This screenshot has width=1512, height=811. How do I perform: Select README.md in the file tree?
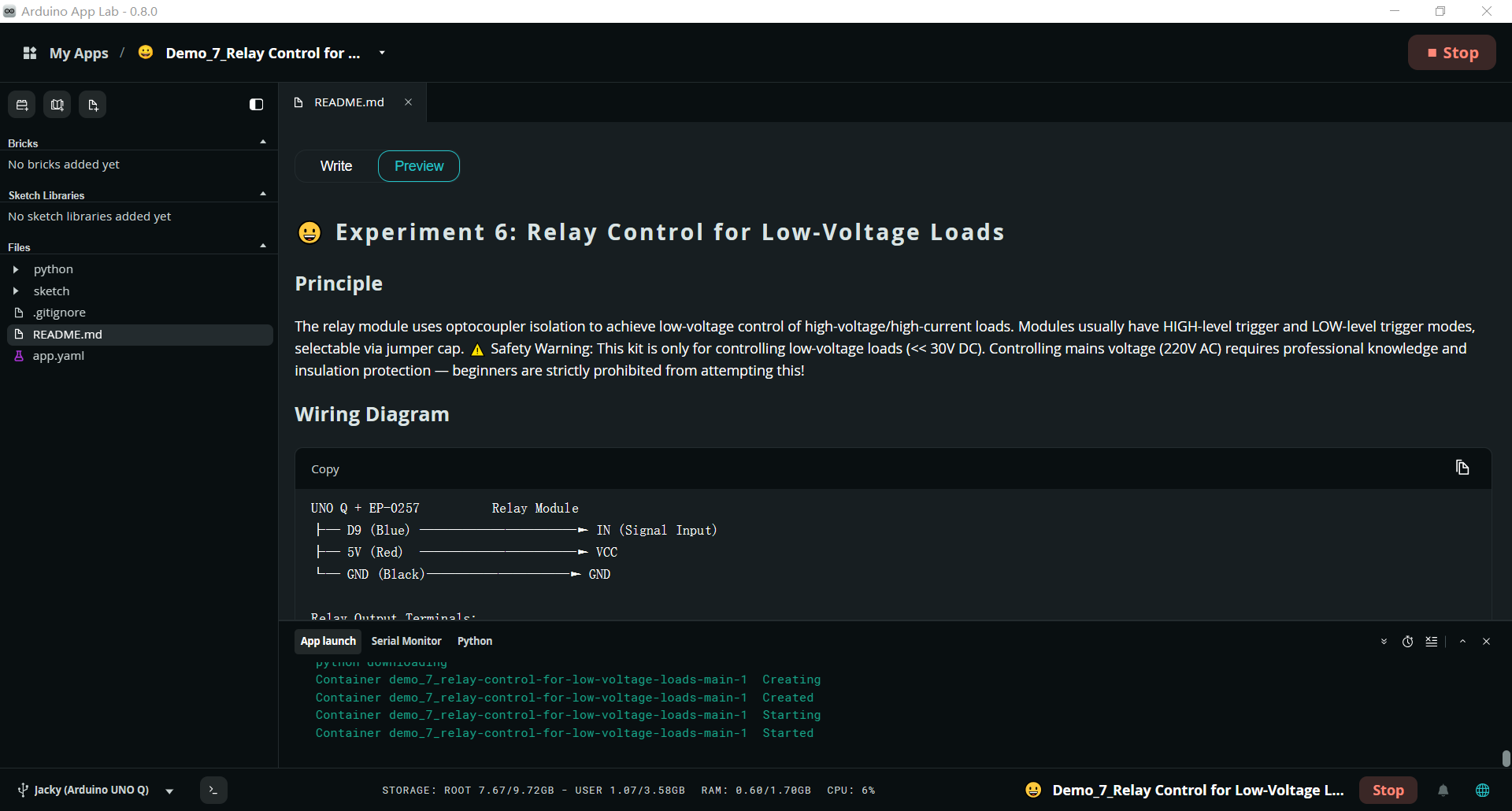pos(140,335)
